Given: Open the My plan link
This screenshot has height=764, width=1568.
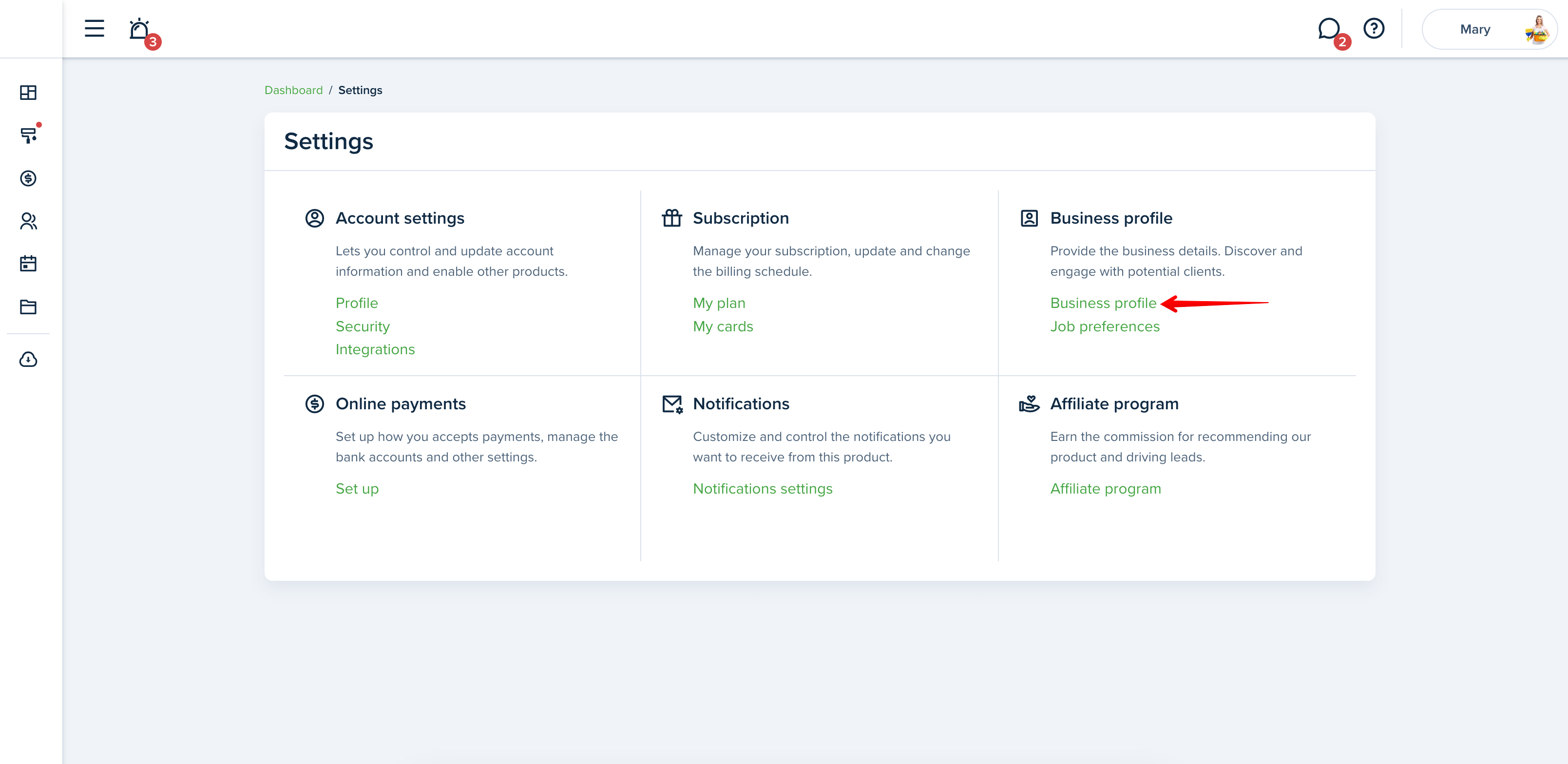Looking at the screenshot, I should (719, 303).
